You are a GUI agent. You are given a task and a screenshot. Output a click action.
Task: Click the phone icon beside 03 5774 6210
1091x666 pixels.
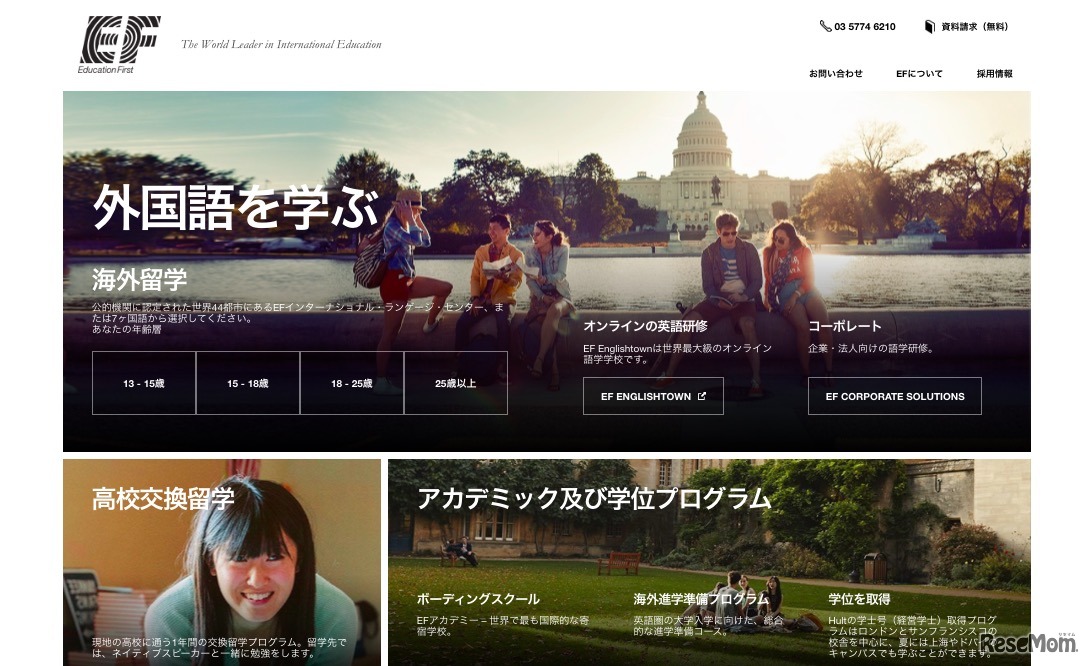pos(825,27)
